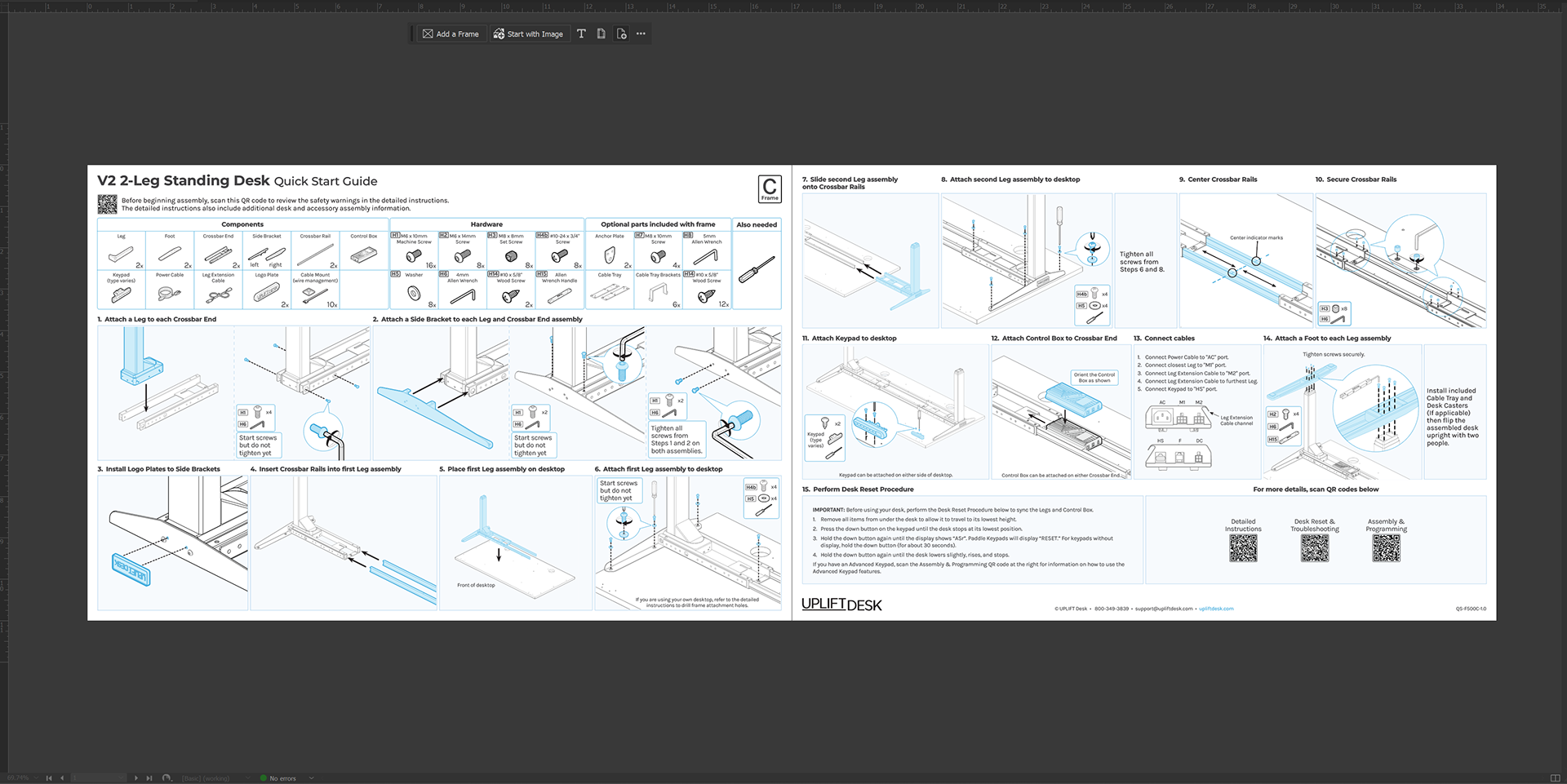This screenshot has height=784, width=1567.
Task: Click the add page icon in the task bar
Action: (x=621, y=34)
